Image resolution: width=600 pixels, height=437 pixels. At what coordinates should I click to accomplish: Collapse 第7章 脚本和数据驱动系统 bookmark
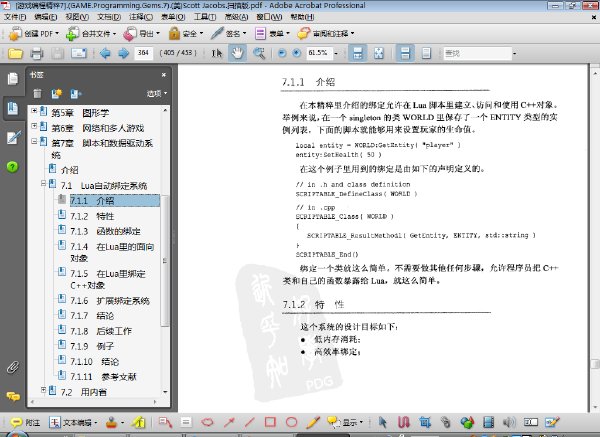34,141
